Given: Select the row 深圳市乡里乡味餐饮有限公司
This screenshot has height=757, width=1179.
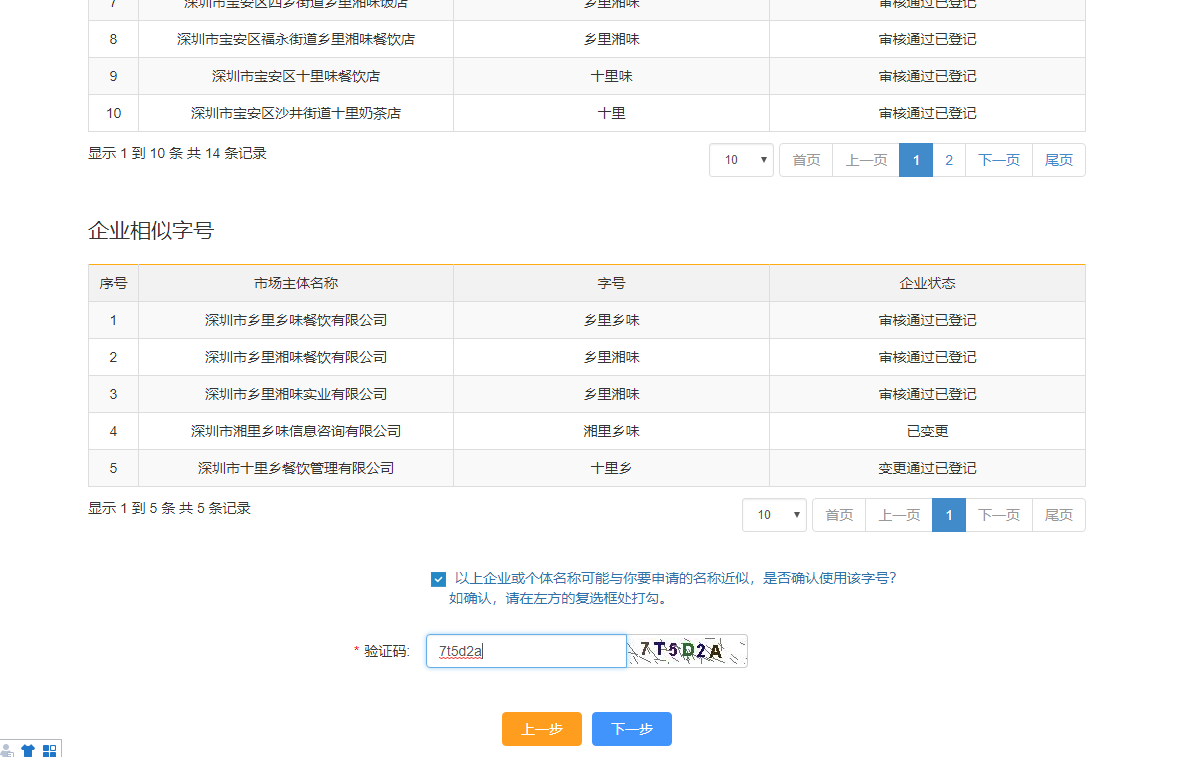Looking at the screenshot, I should [296, 319].
